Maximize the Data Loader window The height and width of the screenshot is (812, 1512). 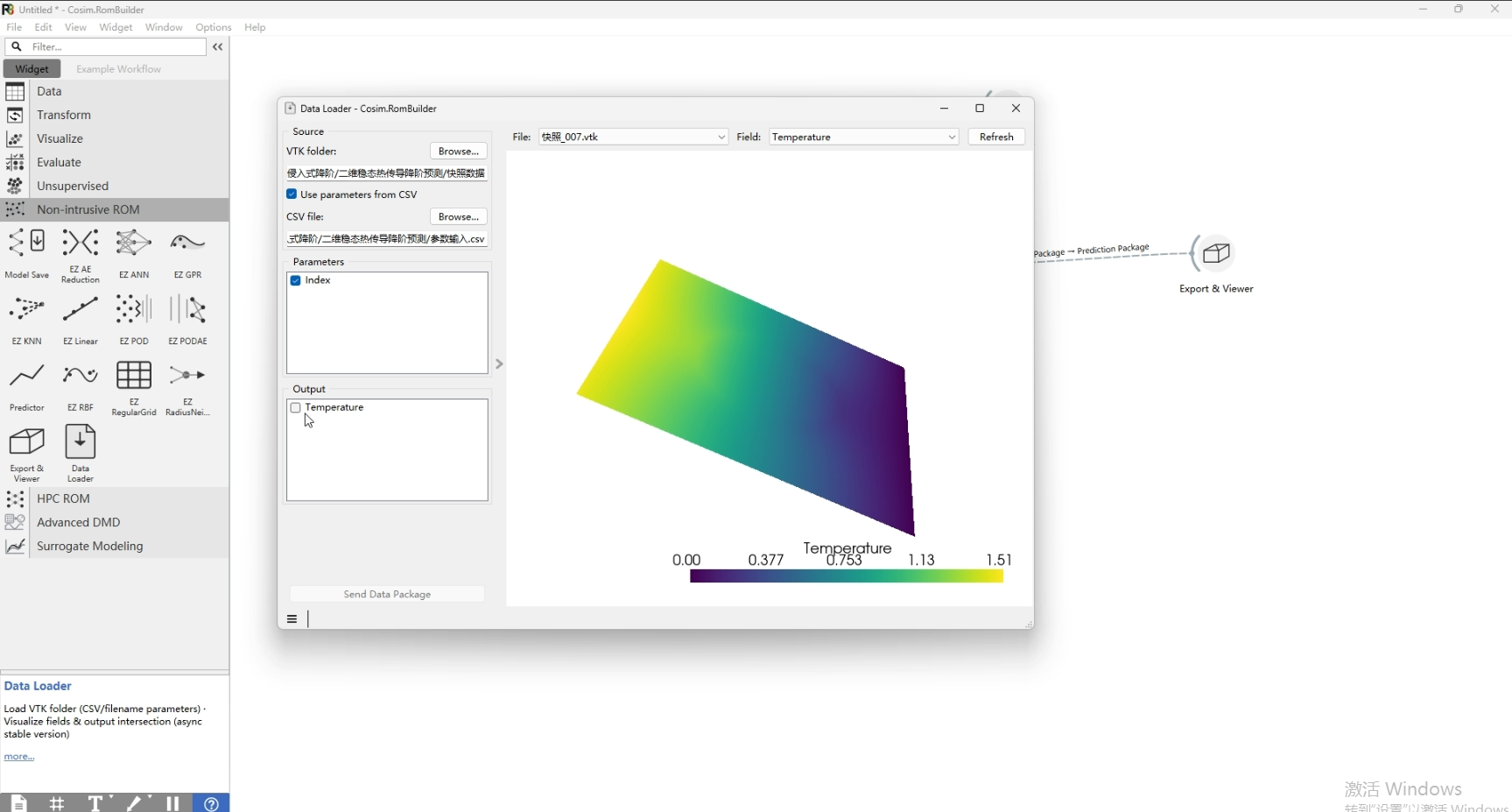tap(980, 108)
